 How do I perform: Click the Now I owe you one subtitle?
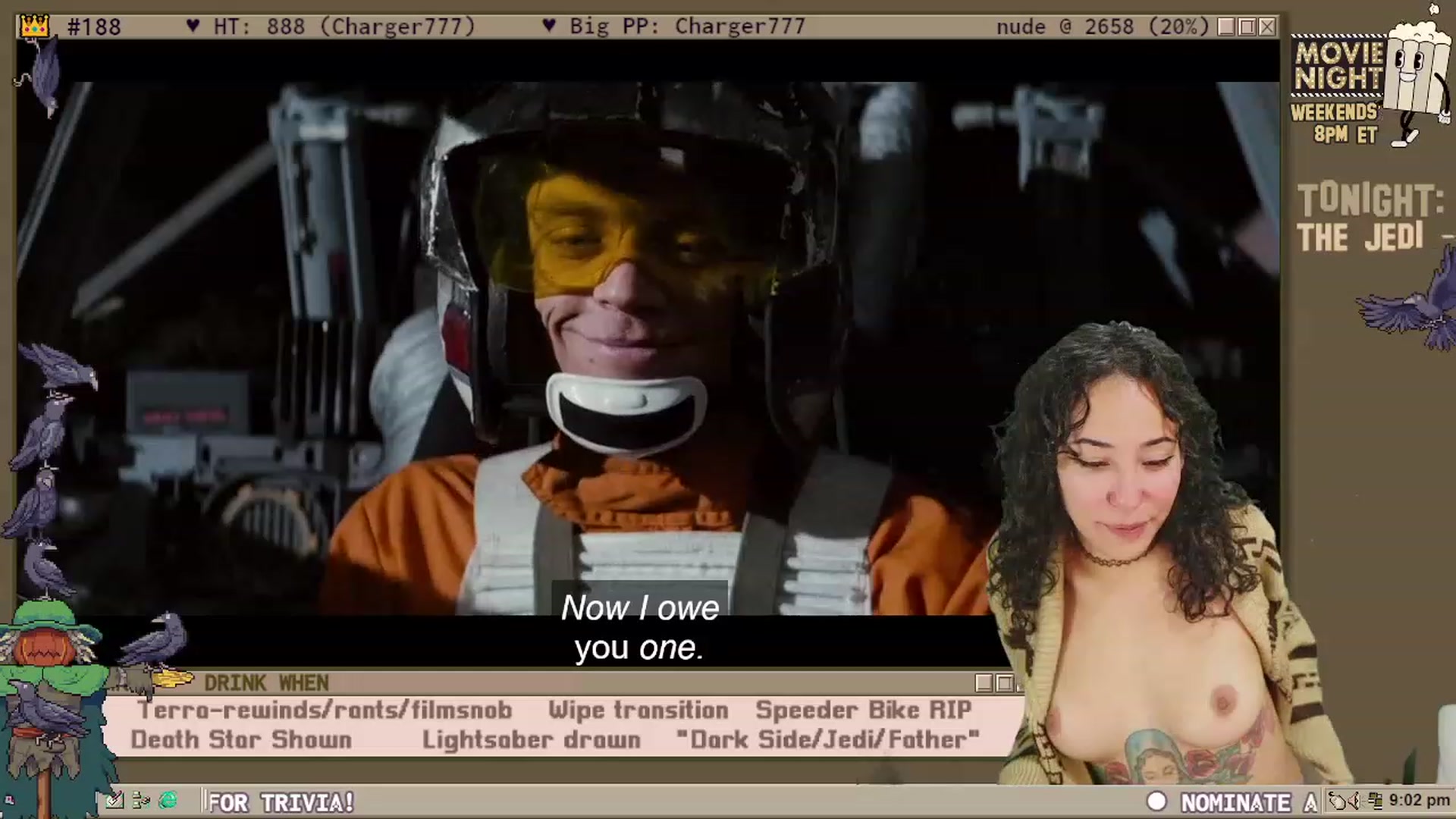639,627
